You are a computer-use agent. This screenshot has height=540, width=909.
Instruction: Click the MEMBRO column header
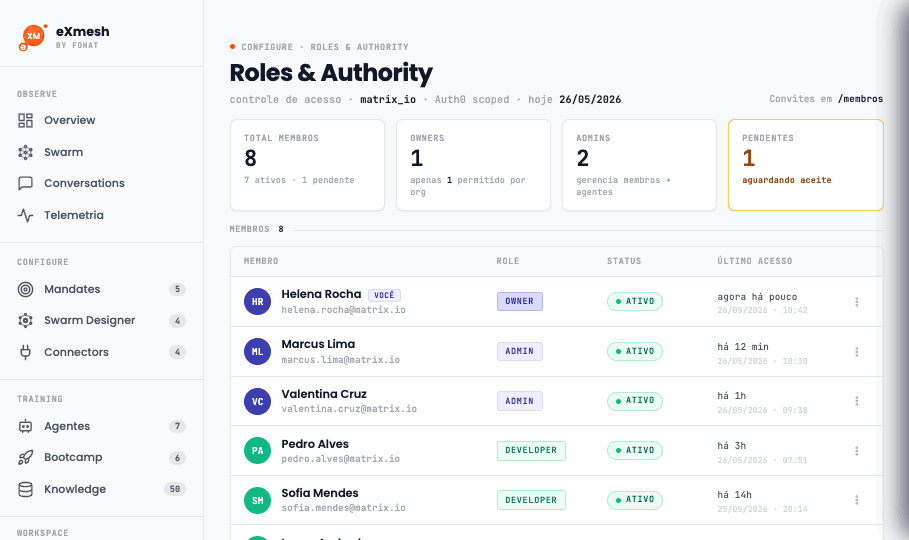pyautogui.click(x=261, y=262)
